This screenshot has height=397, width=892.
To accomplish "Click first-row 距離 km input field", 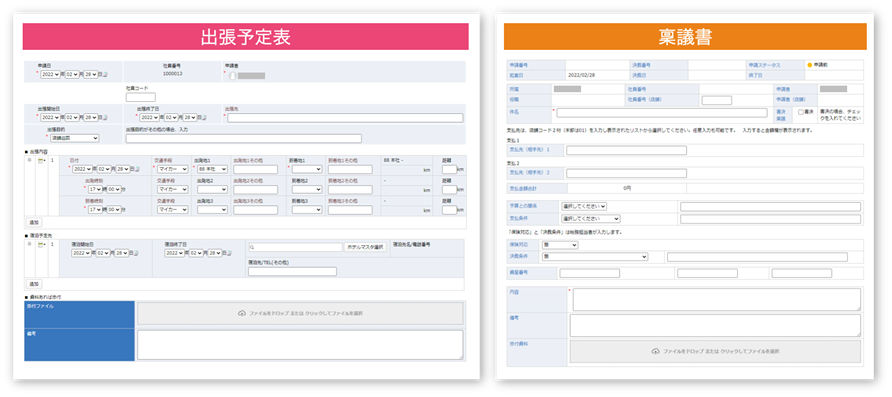I will pyautogui.click(x=449, y=169).
